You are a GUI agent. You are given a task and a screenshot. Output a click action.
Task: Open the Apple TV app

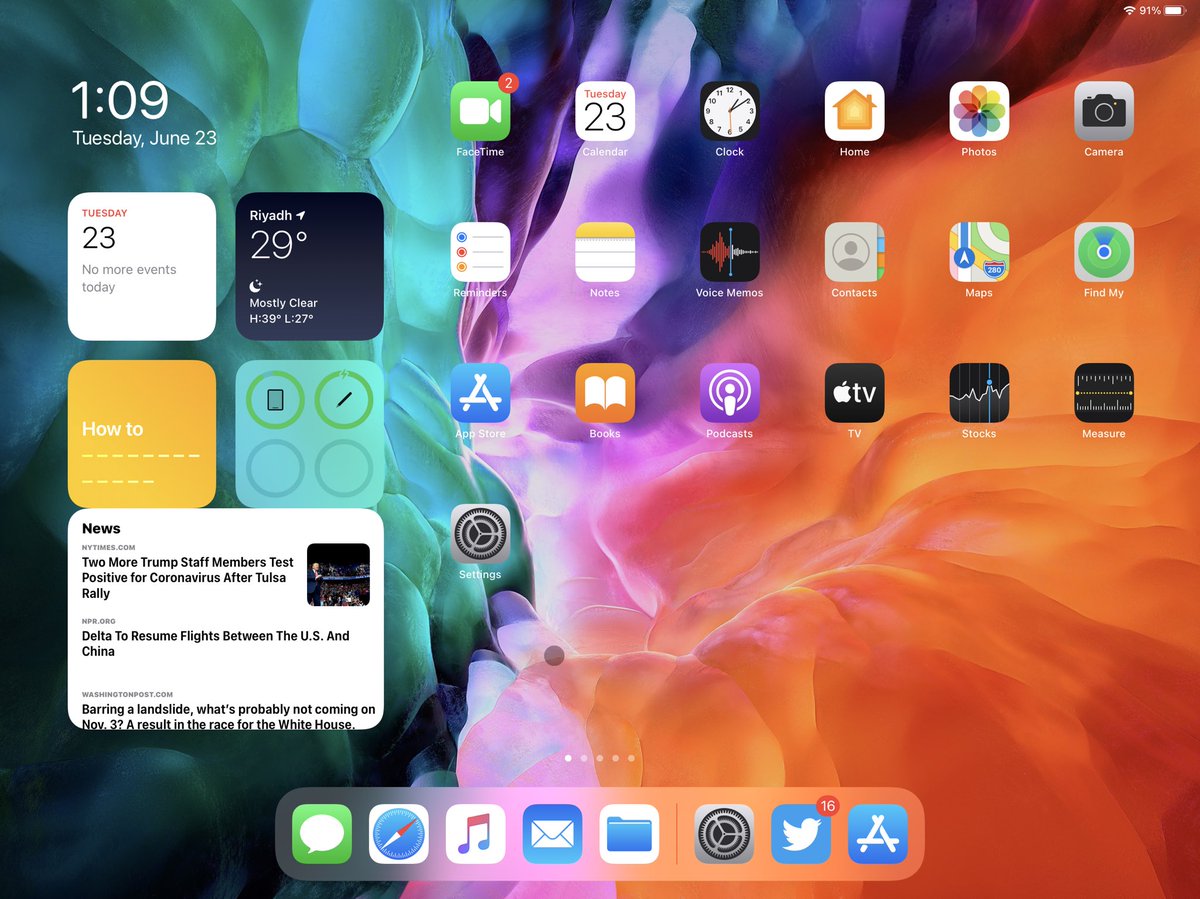(854, 393)
